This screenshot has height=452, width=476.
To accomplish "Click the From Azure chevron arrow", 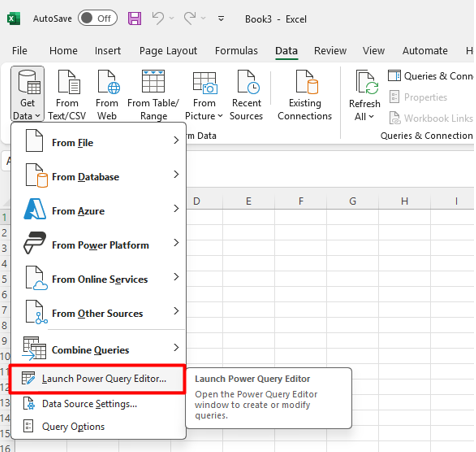I will (x=176, y=208).
